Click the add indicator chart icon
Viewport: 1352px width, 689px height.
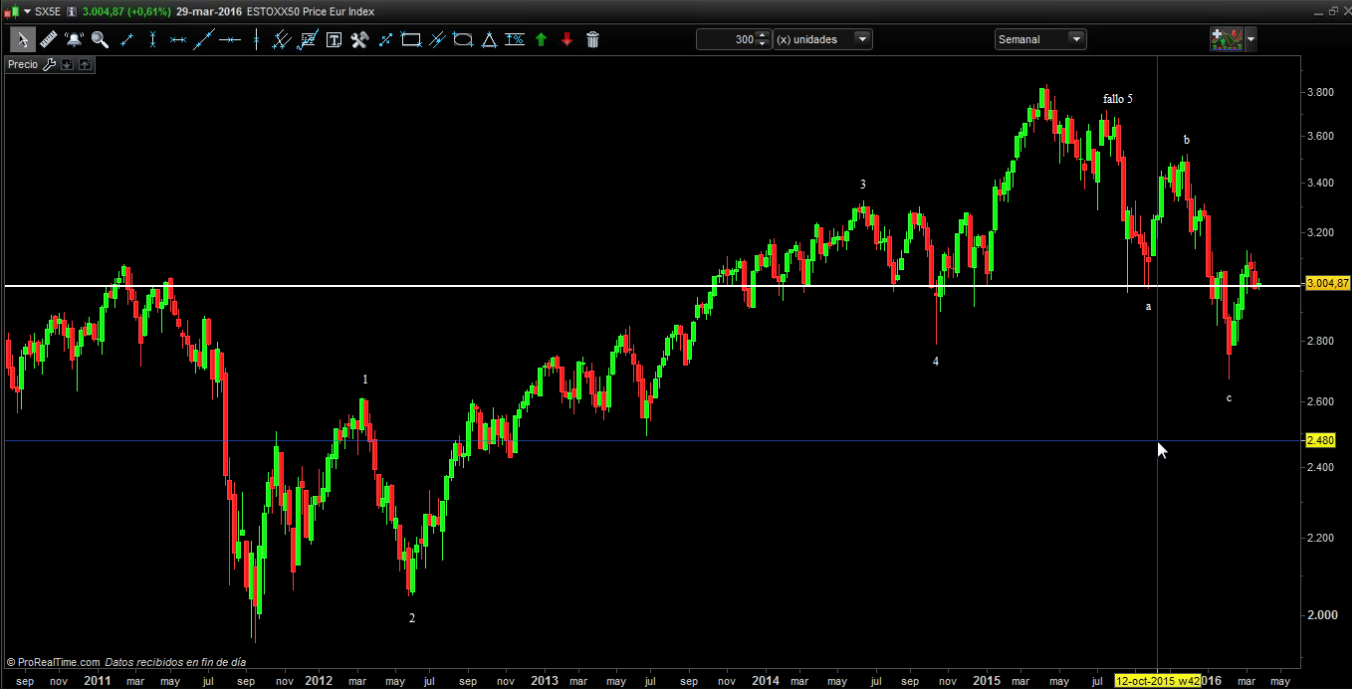tap(1226, 39)
